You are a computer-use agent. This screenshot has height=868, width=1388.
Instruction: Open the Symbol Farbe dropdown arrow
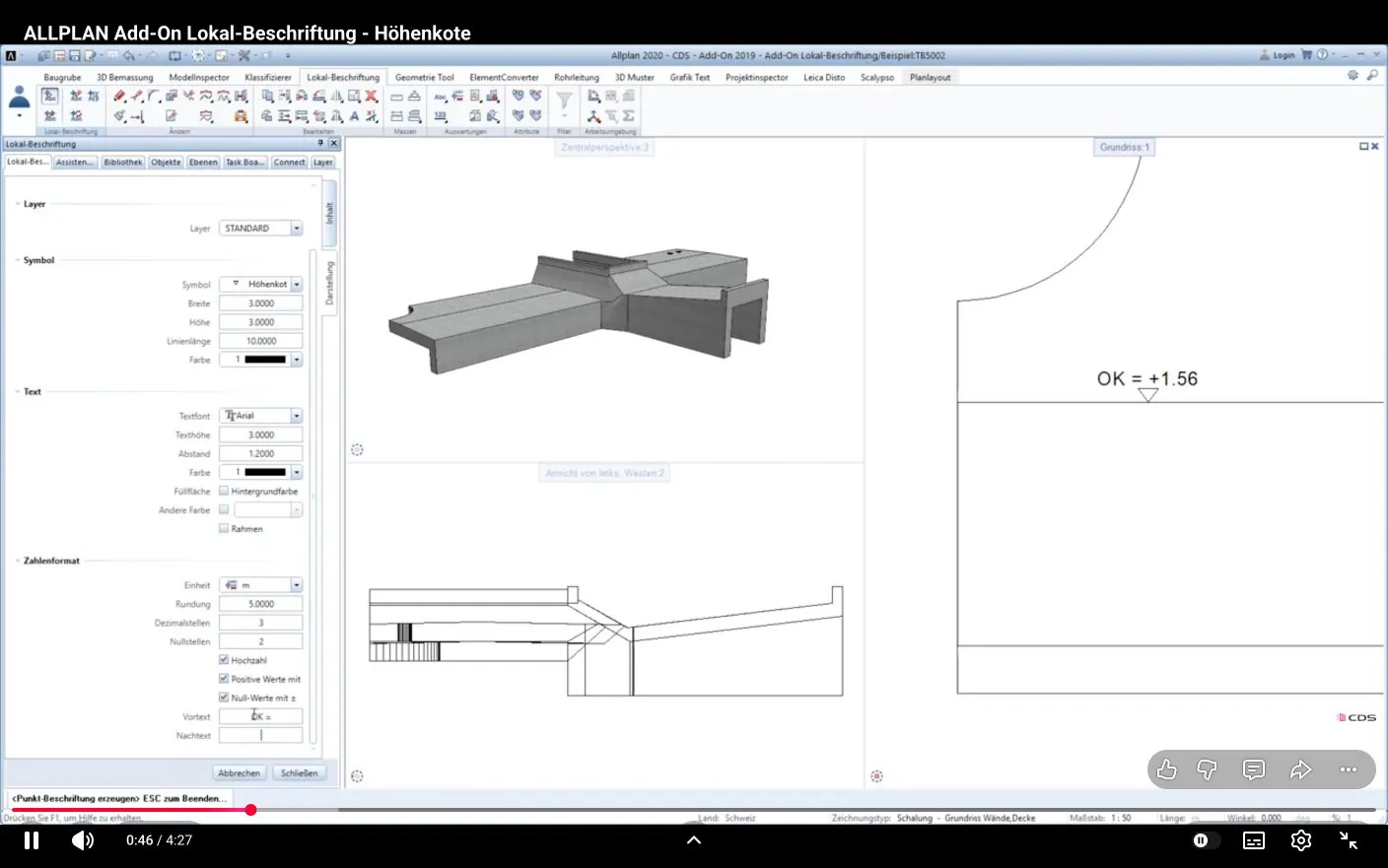[296, 361]
